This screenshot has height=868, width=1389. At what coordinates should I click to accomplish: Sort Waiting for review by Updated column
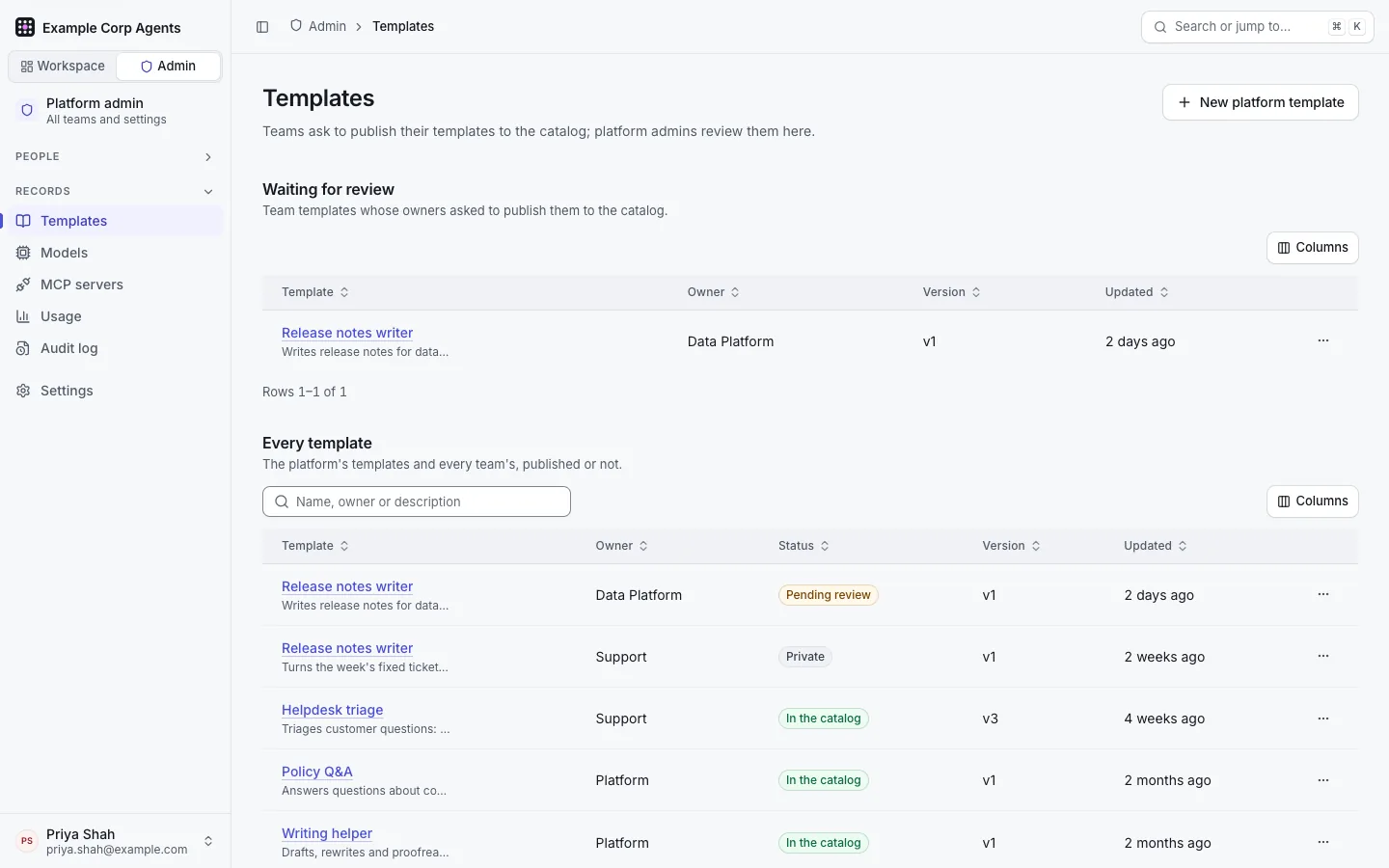click(x=1137, y=292)
